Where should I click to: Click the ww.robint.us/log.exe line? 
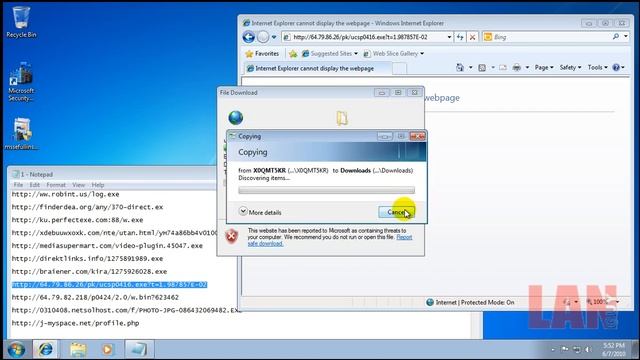(x=65, y=194)
